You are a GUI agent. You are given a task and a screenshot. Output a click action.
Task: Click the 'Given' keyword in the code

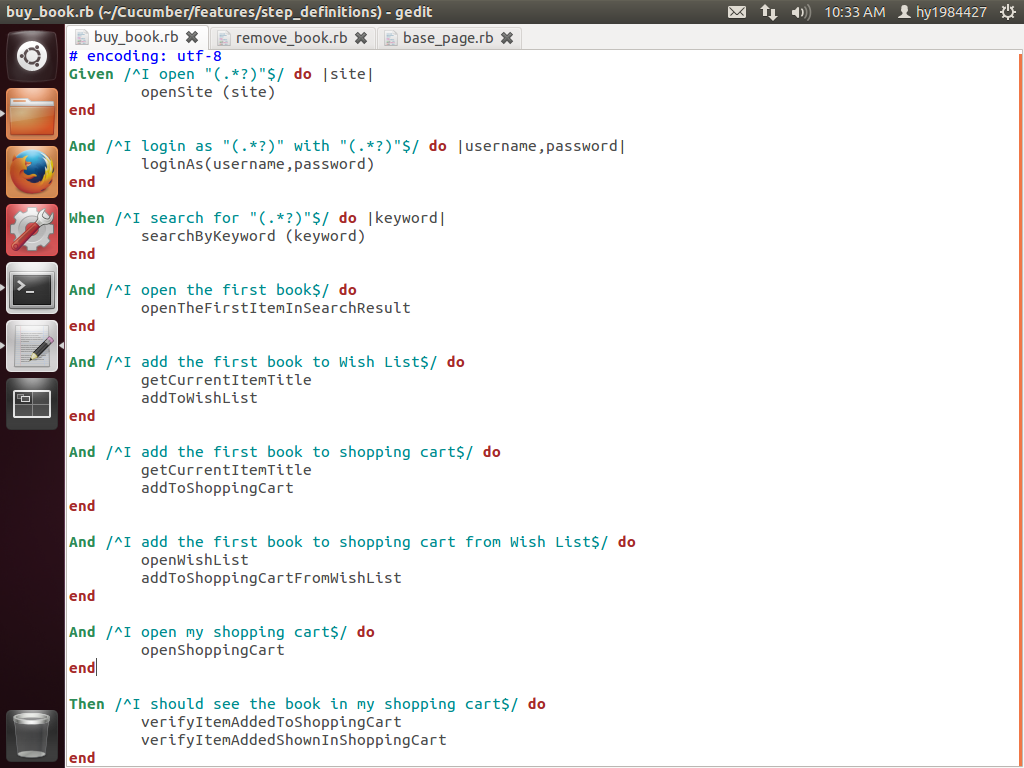click(91, 74)
